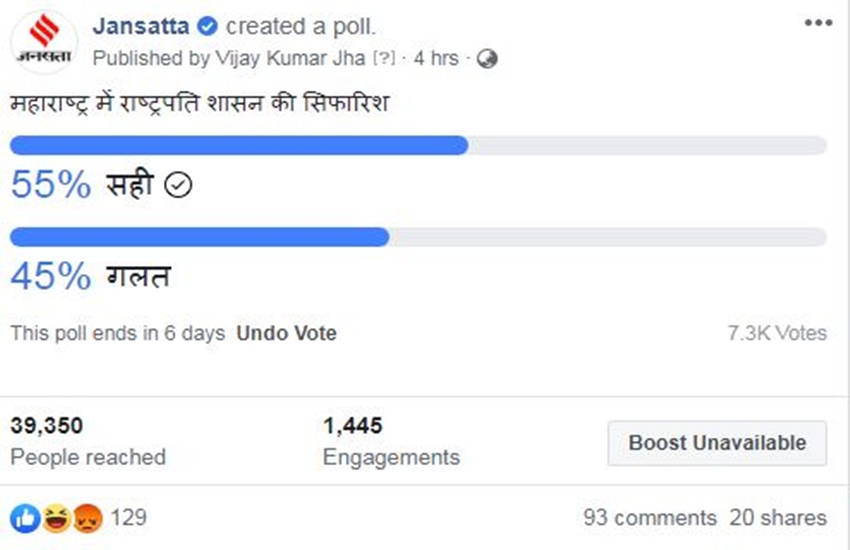The height and width of the screenshot is (550, 850).
Task: Select the 55% सही poll option
Action: tap(100, 186)
